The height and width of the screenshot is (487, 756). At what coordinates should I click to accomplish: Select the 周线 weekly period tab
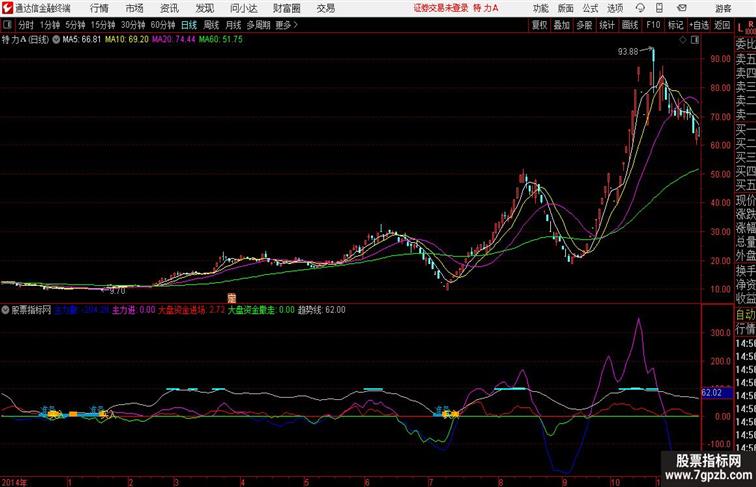coord(211,25)
